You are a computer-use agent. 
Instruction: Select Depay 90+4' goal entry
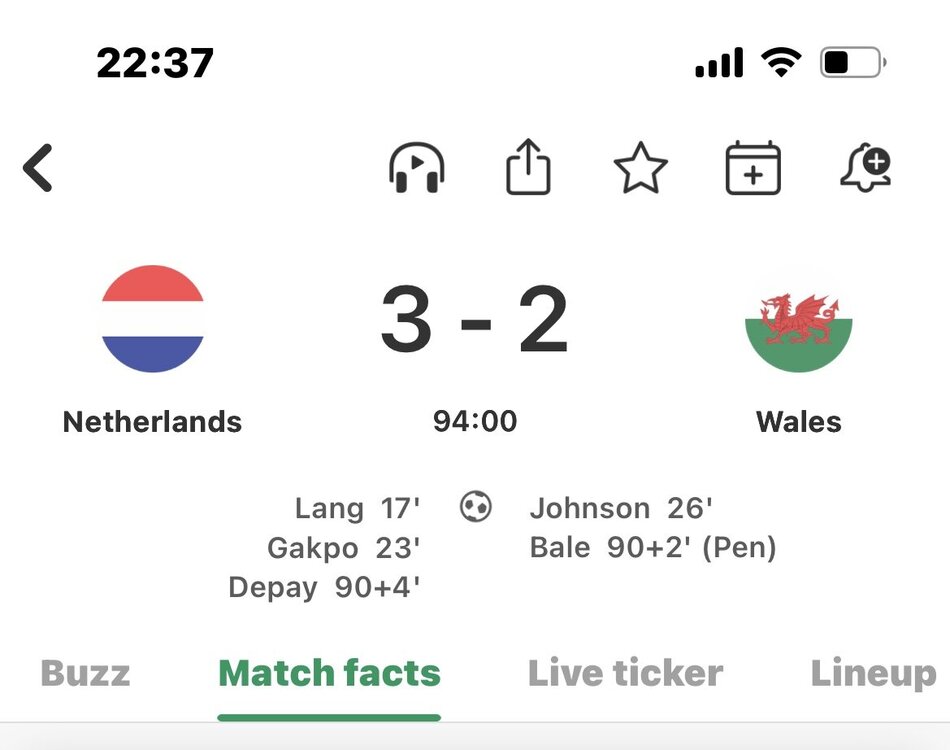pos(324,587)
